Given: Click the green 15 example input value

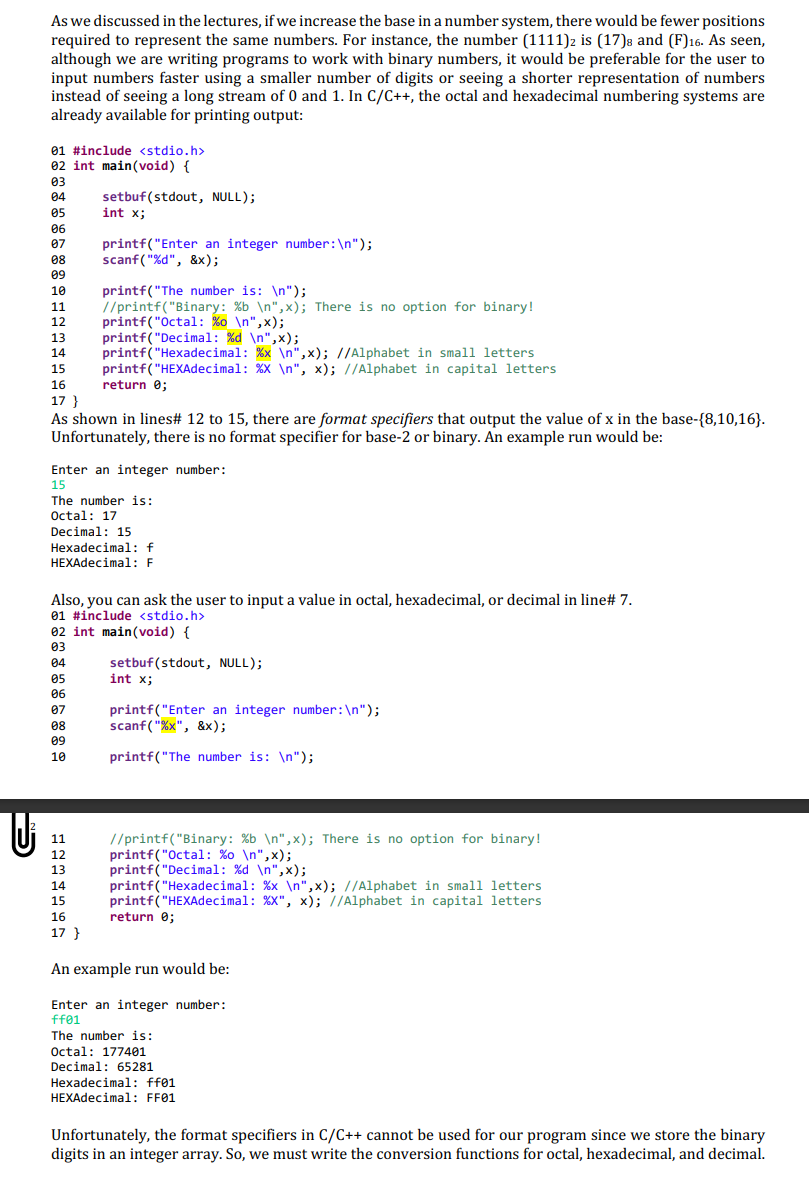Looking at the screenshot, I should tap(57, 484).
